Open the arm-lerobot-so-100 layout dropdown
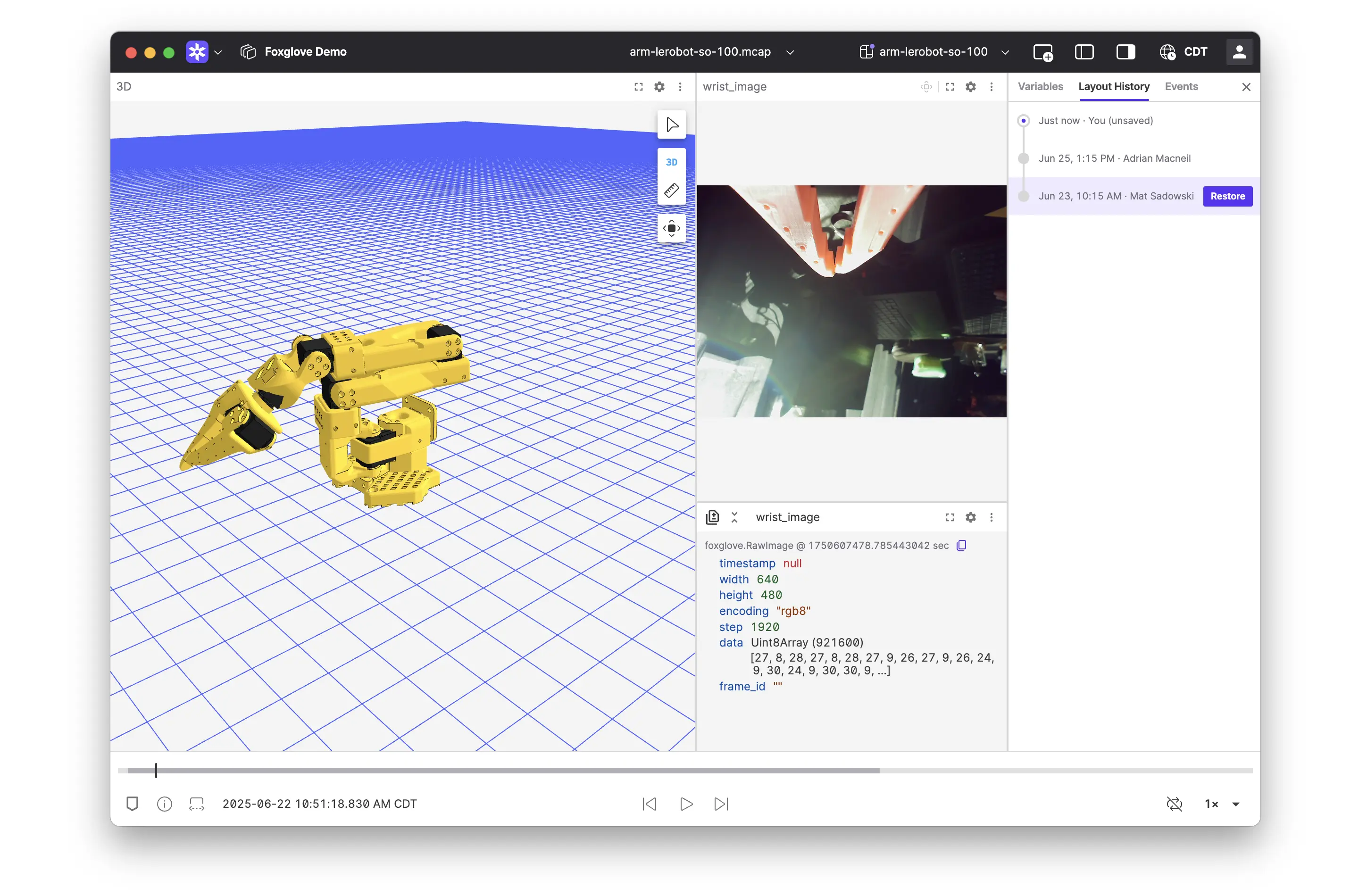Screen dimensions: 1367x896 coord(934,52)
